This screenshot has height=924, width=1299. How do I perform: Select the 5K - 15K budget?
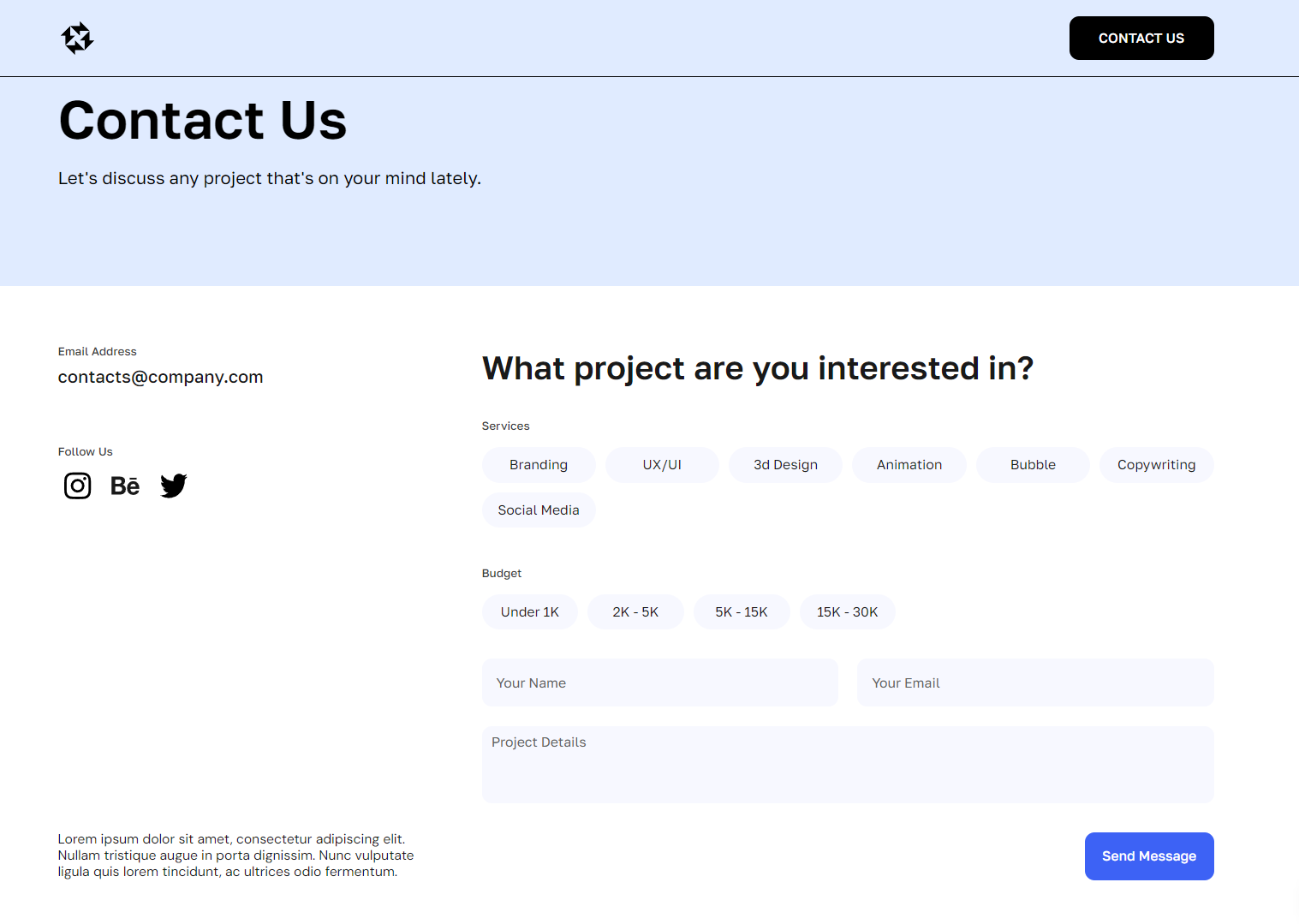click(742, 612)
